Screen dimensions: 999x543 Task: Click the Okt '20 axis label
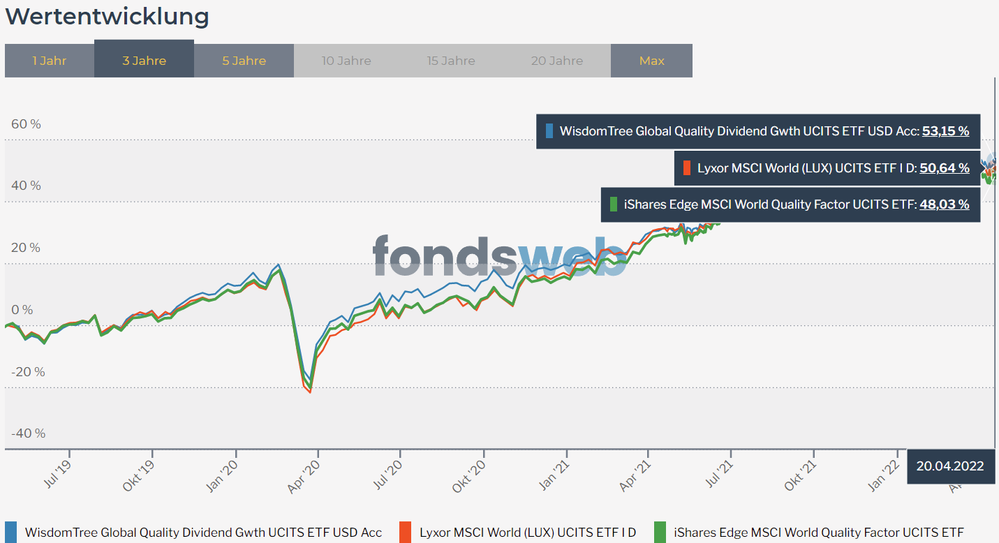[469, 477]
